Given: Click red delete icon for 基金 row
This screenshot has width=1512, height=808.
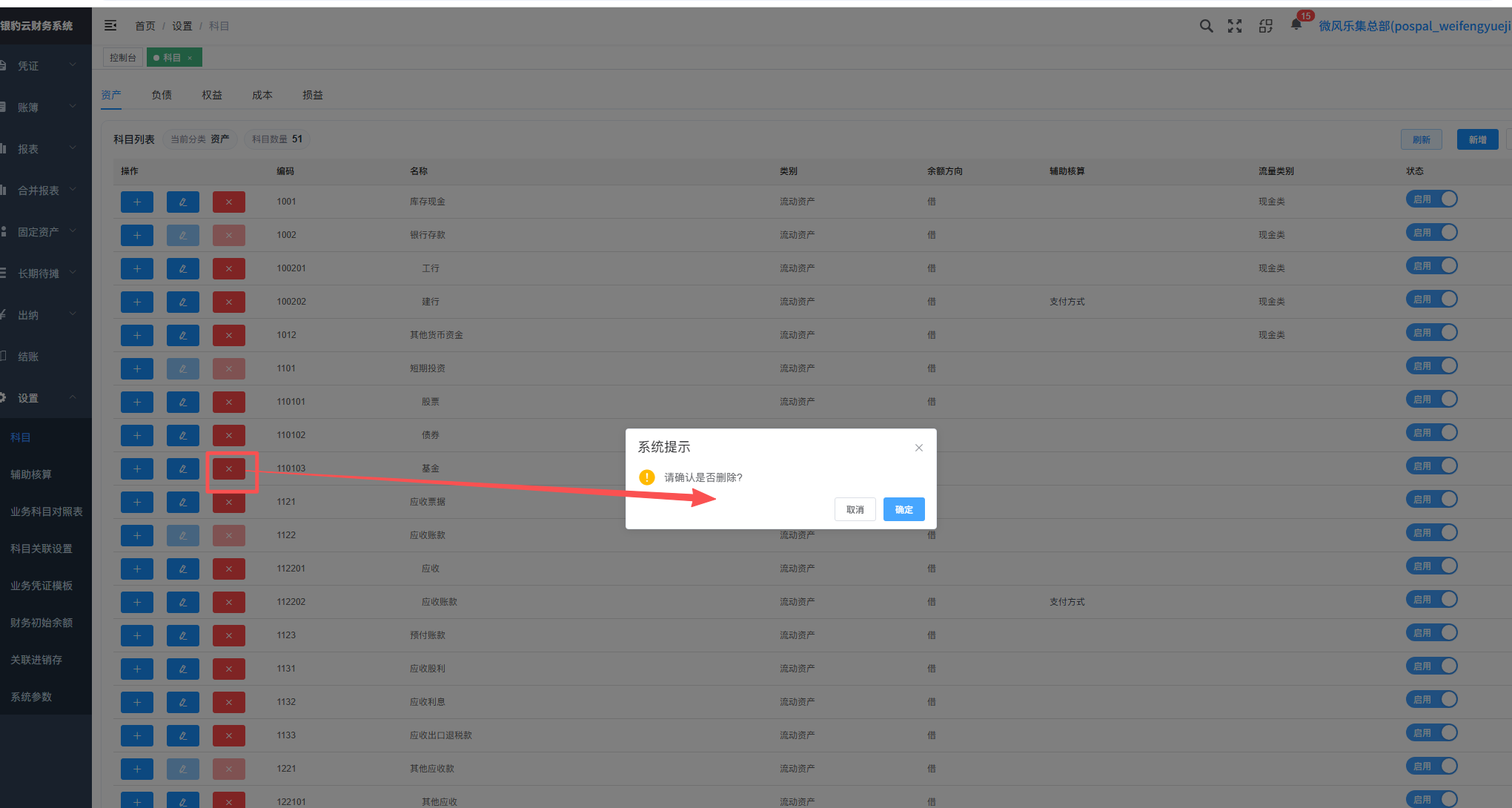Looking at the screenshot, I should pyautogui.click(x=229, y=468).
